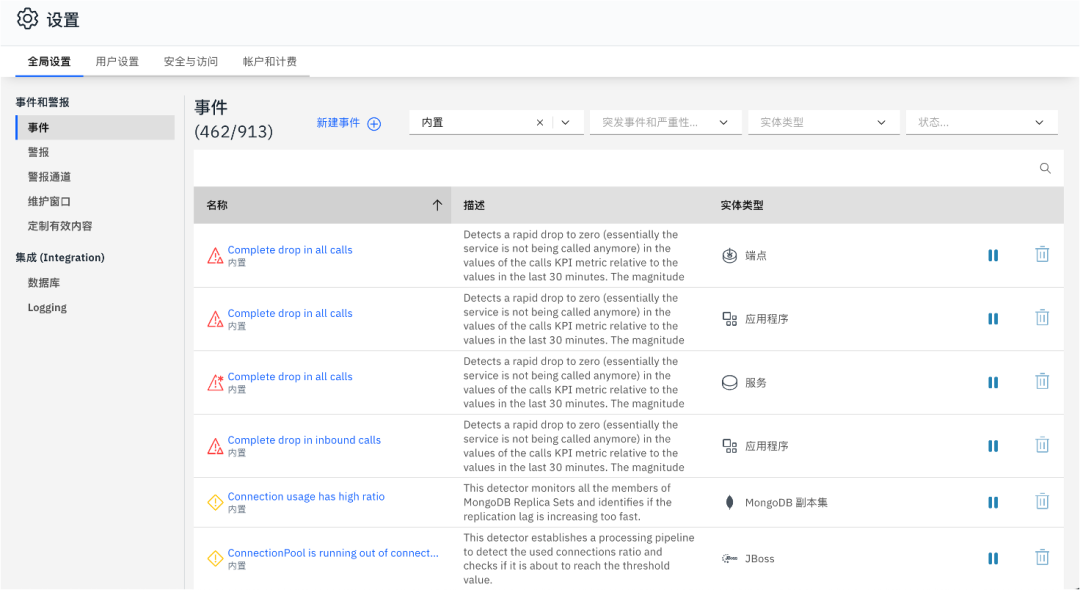
Task: Disable the Complete drop in inbound calls detector
Action: [993, 445]
